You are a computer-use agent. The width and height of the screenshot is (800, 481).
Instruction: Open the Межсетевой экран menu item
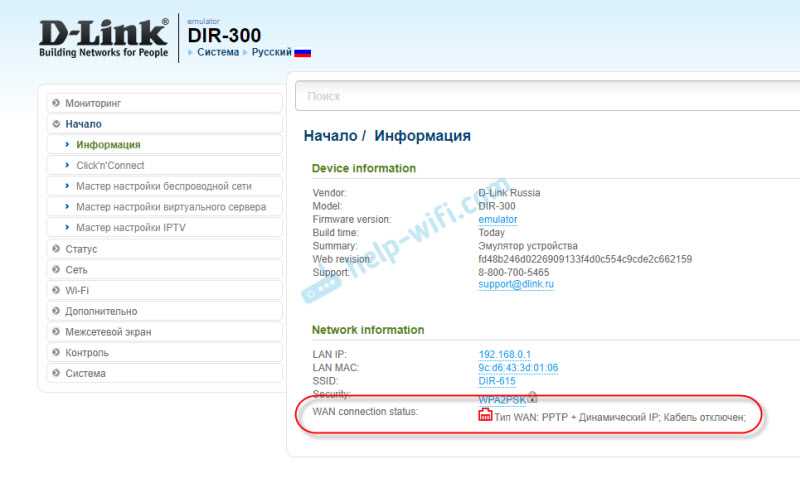click(164, 332)
